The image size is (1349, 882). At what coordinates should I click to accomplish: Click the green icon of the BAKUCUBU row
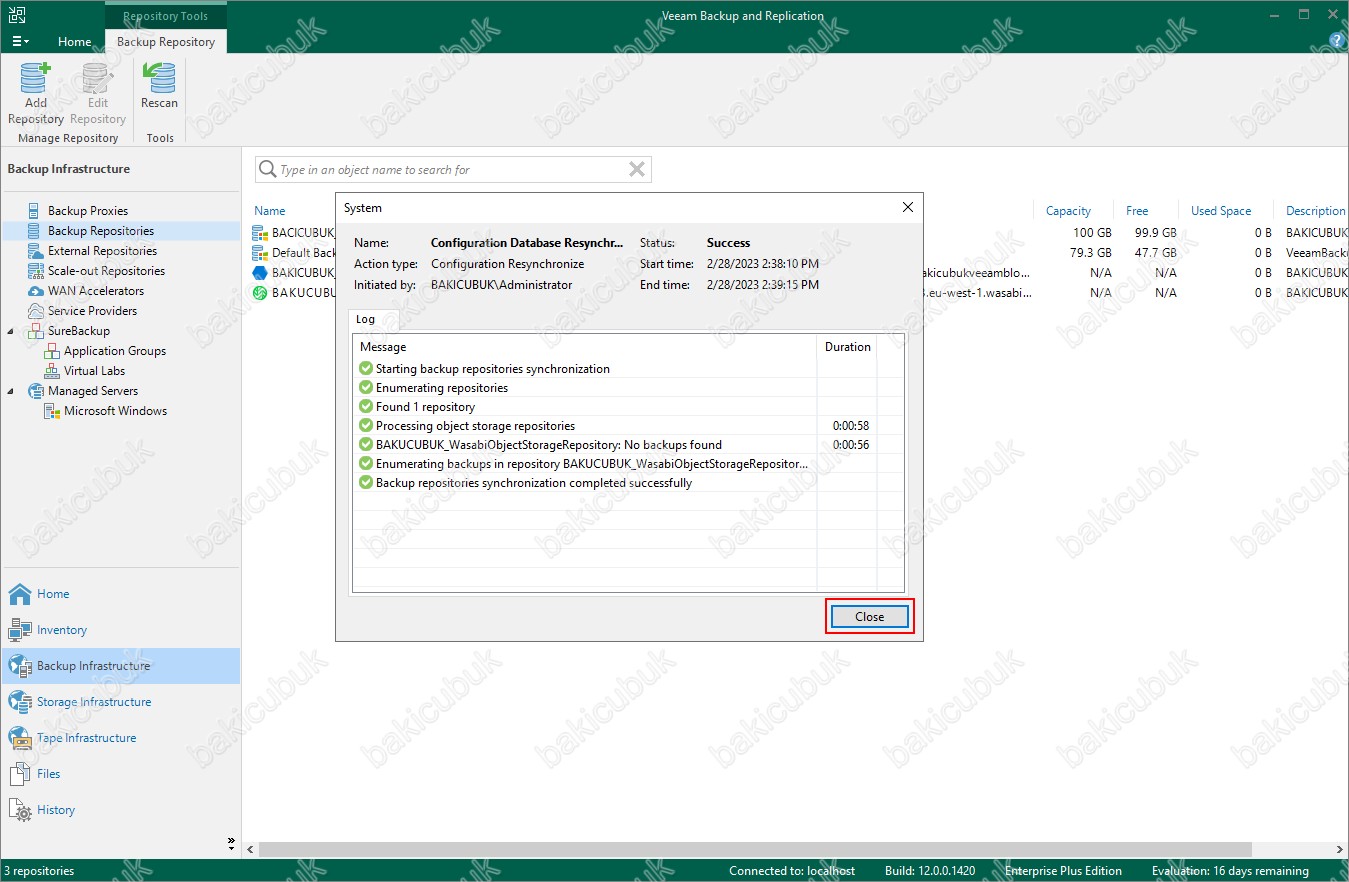(260, 293)
